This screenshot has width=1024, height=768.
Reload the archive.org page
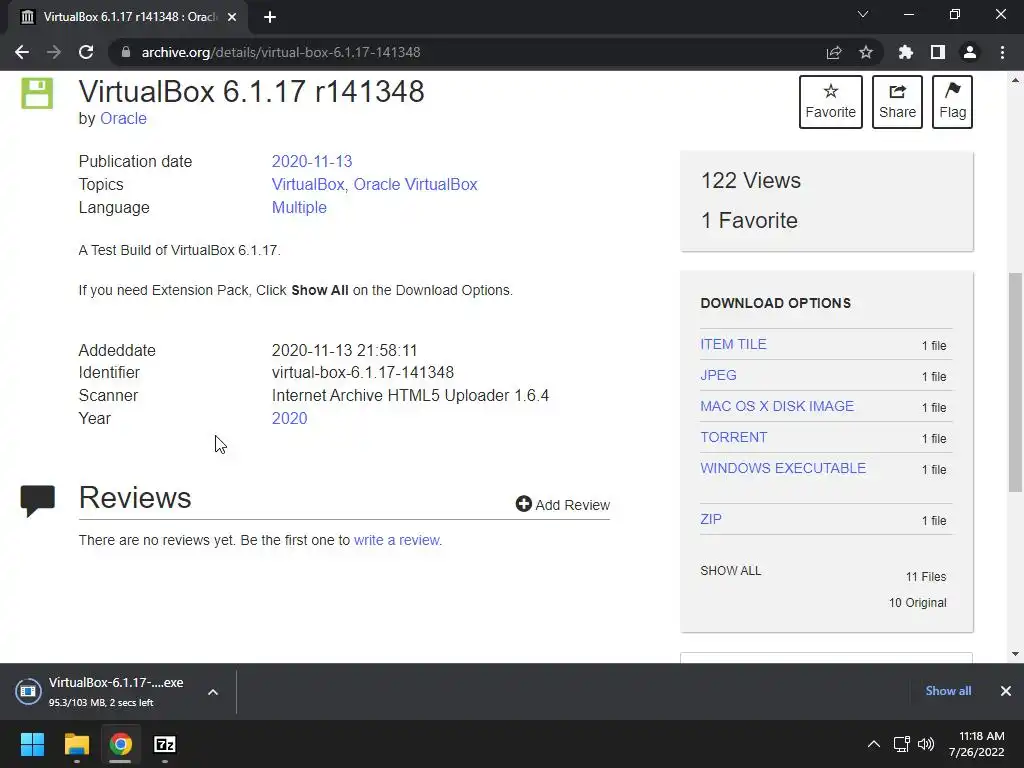click(86, 52)
